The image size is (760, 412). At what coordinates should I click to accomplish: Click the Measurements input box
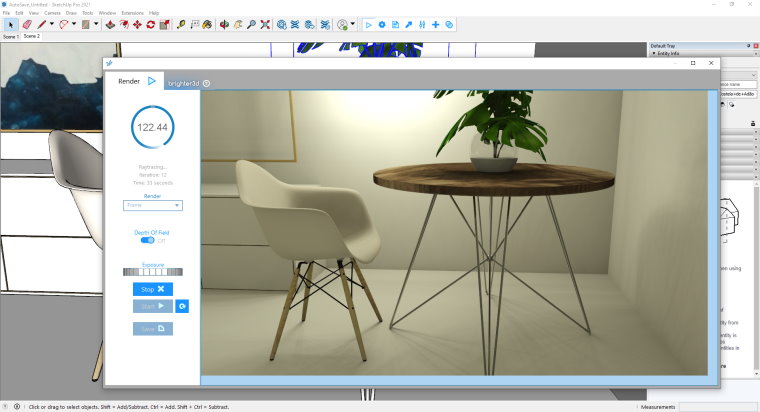718,407
